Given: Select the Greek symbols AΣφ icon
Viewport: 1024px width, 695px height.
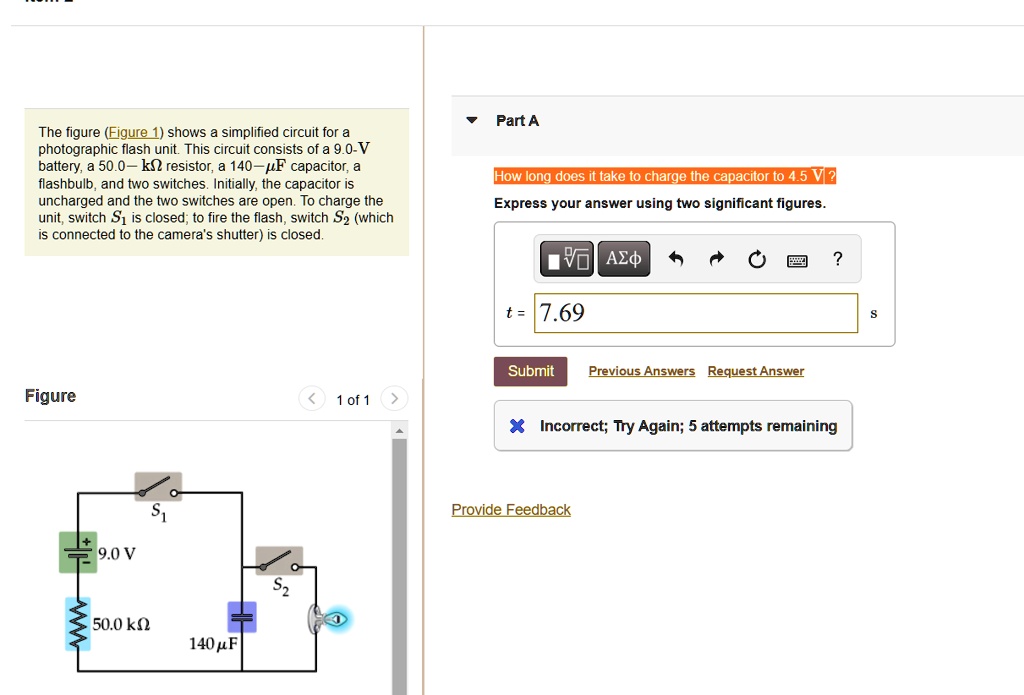Looking at the screenshot, I should point(623,258).
